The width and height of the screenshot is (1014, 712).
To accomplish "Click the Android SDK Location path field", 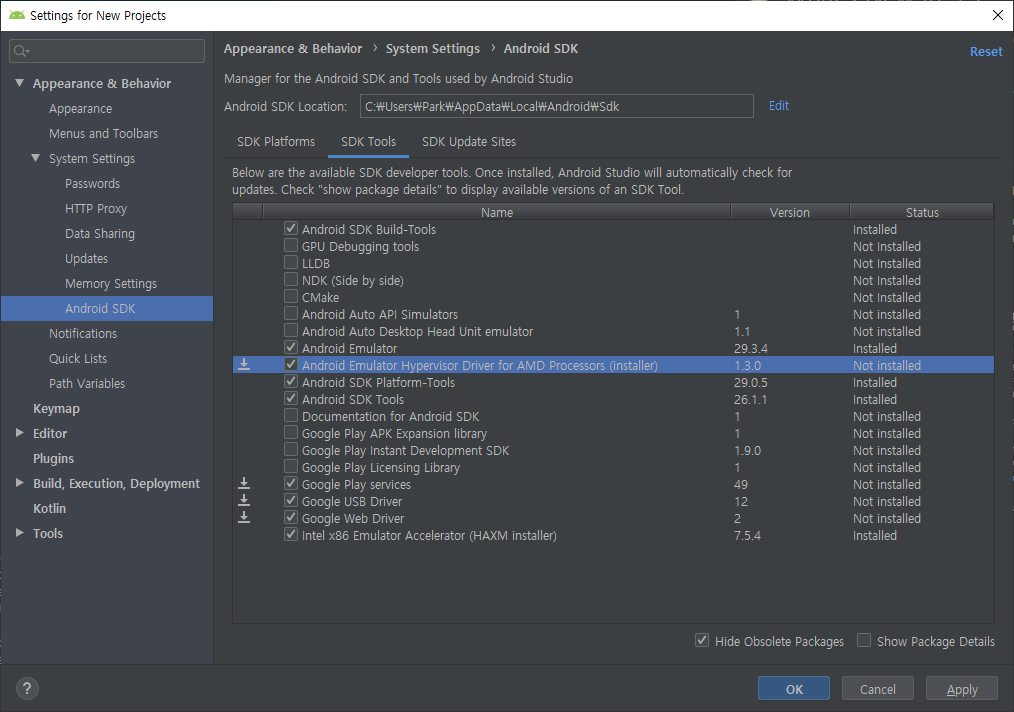I will click(557, 106).
